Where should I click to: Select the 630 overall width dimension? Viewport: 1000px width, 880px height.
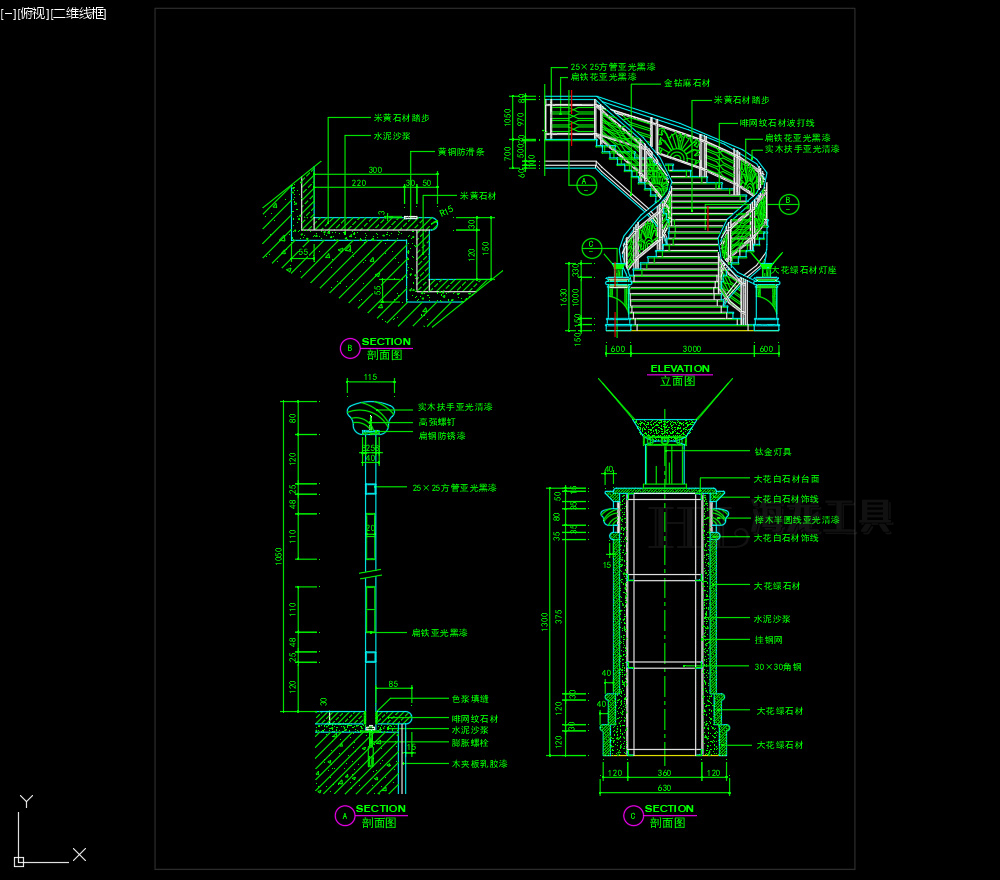pyautogui.click(x=664, y=788)
